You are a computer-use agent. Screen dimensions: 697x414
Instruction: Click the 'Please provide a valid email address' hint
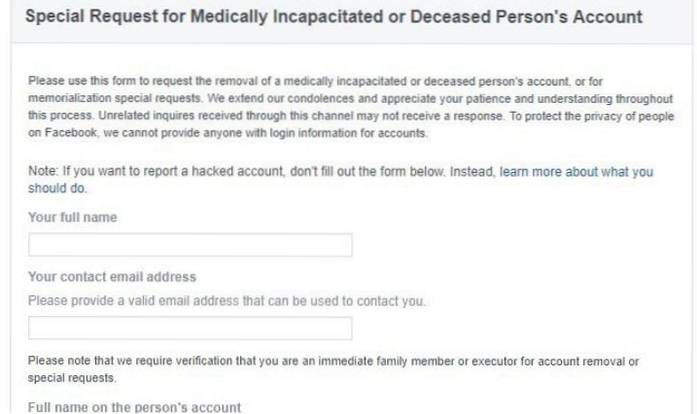tap(227, 300)
